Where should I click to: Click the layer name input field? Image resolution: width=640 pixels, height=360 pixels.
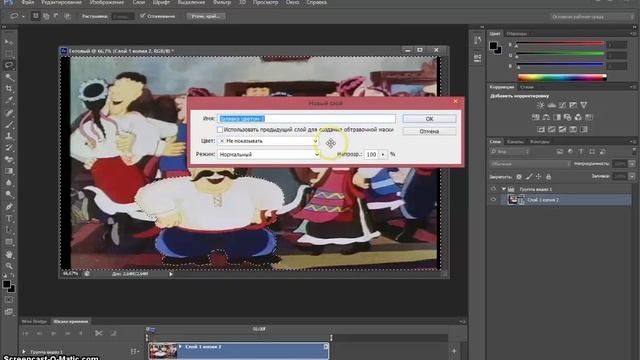[307, 119]
